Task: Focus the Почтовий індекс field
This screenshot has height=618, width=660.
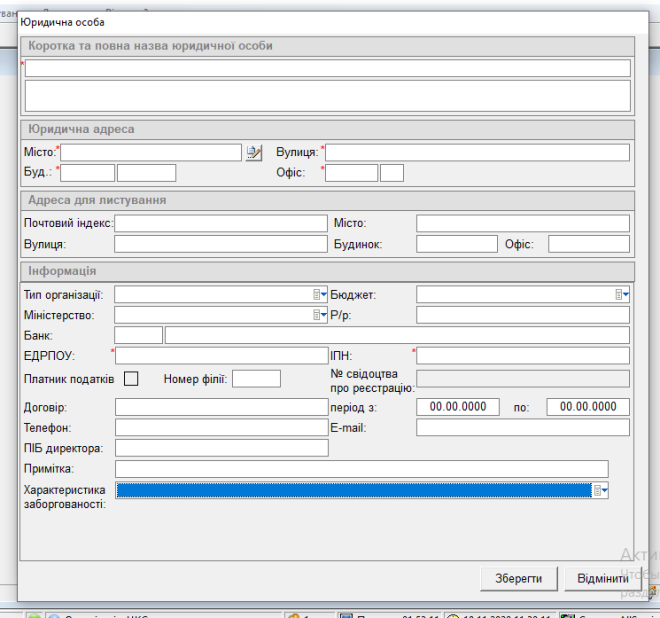Action: point(220,223)
